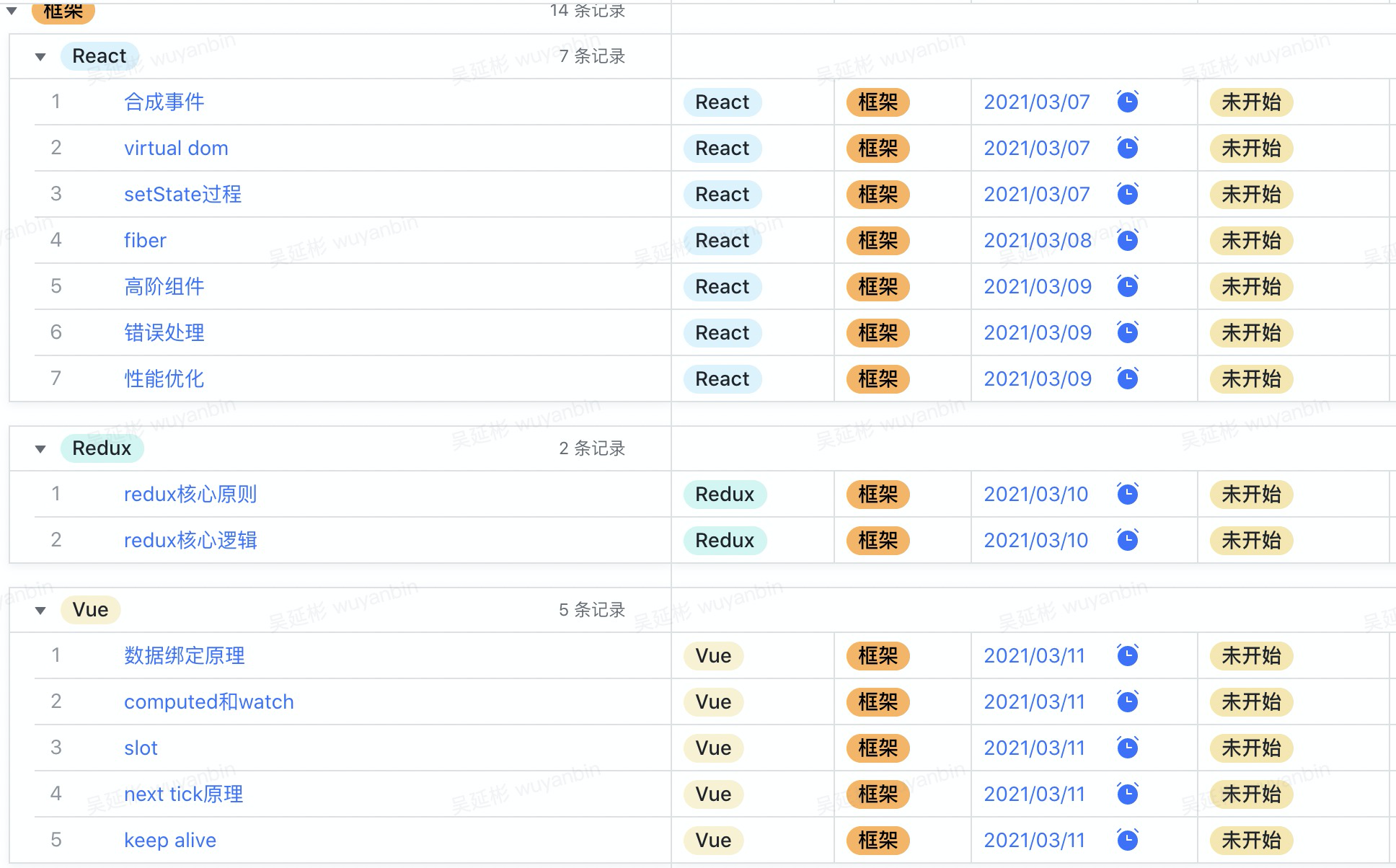1396x868 pixels.
Task: Click the reminder clock icon for 合成事件
Action: pos(1127,102)
